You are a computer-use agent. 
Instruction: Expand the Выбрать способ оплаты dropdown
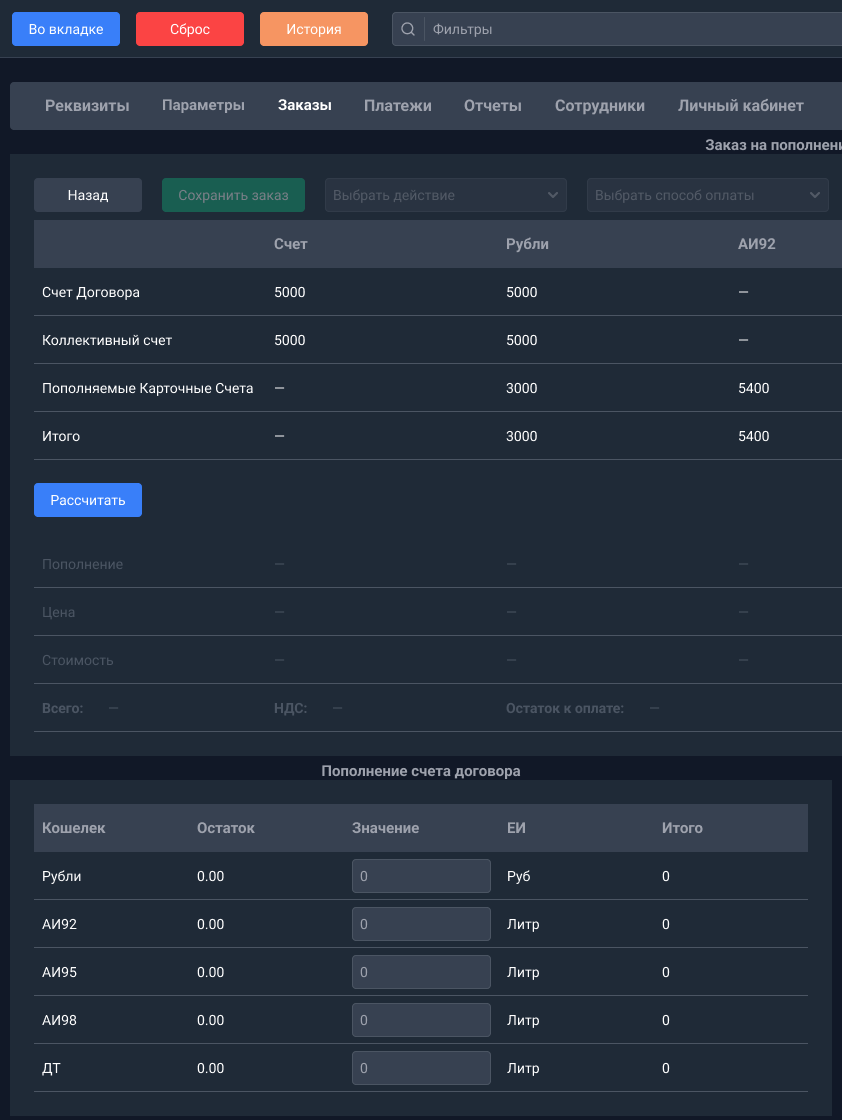click(x=707, y=195)
